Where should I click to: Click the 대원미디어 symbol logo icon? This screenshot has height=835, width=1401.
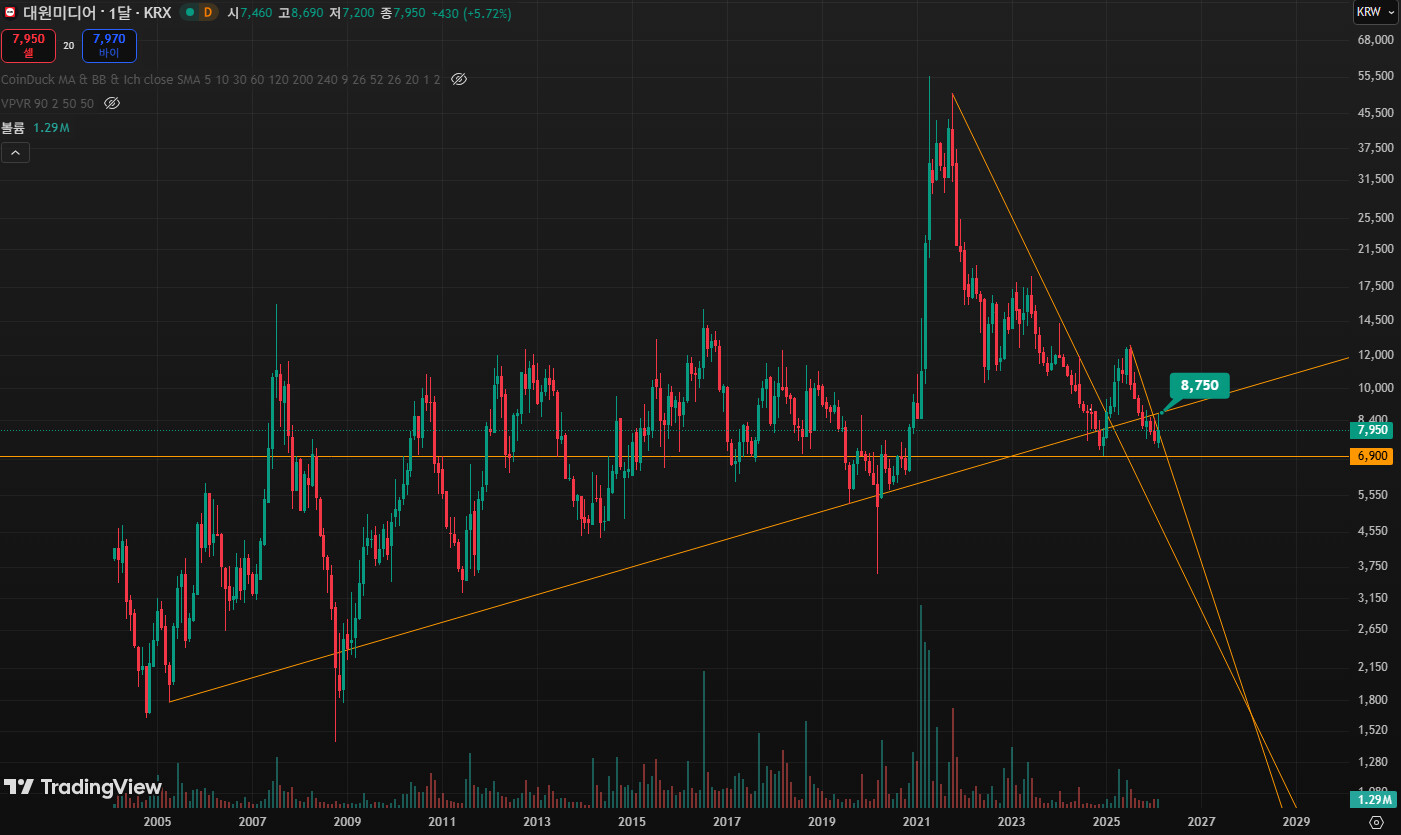click(x=10, y=13)
